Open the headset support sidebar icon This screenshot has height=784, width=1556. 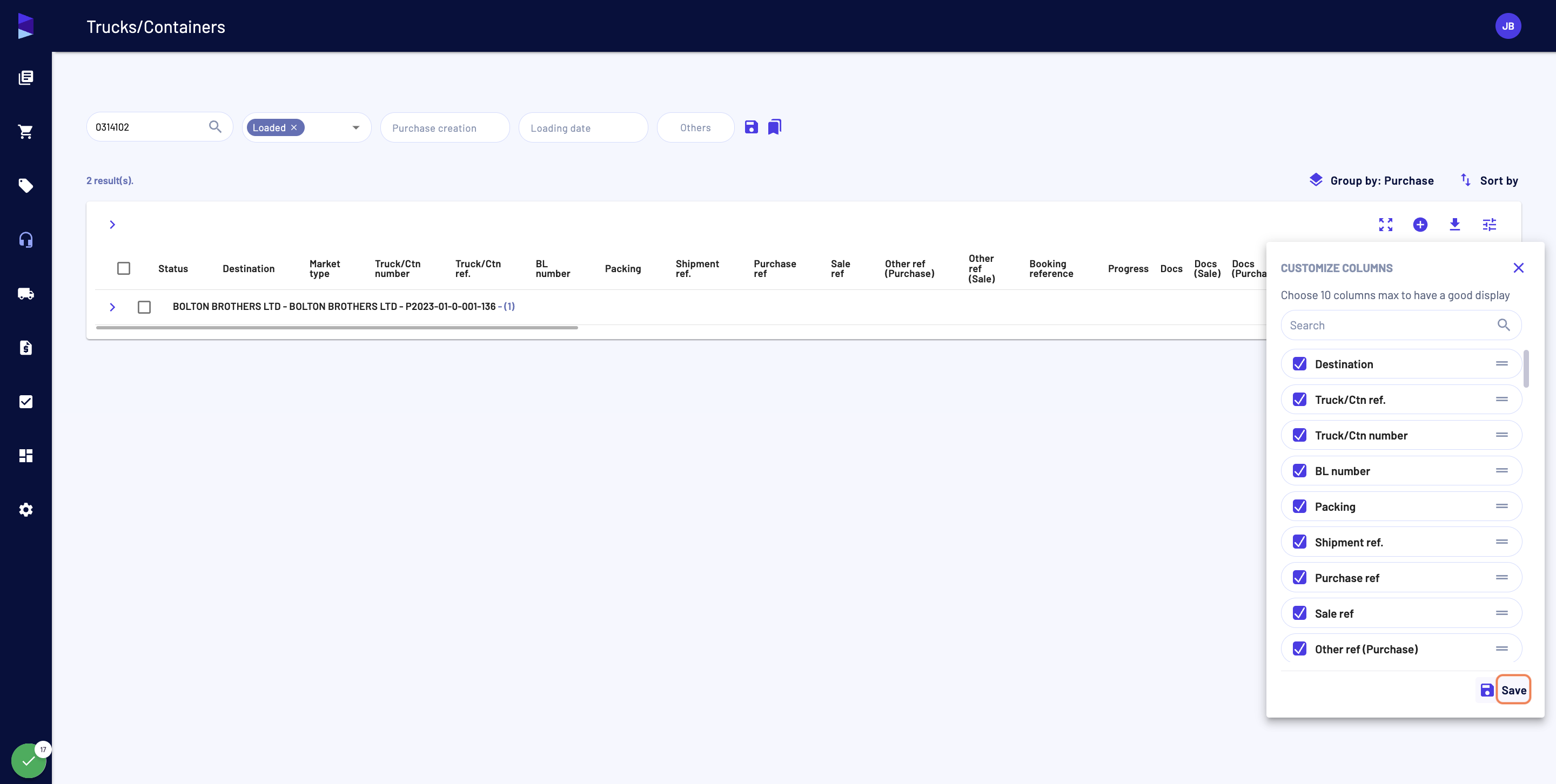pyautogui.click(x=26, y=240)
